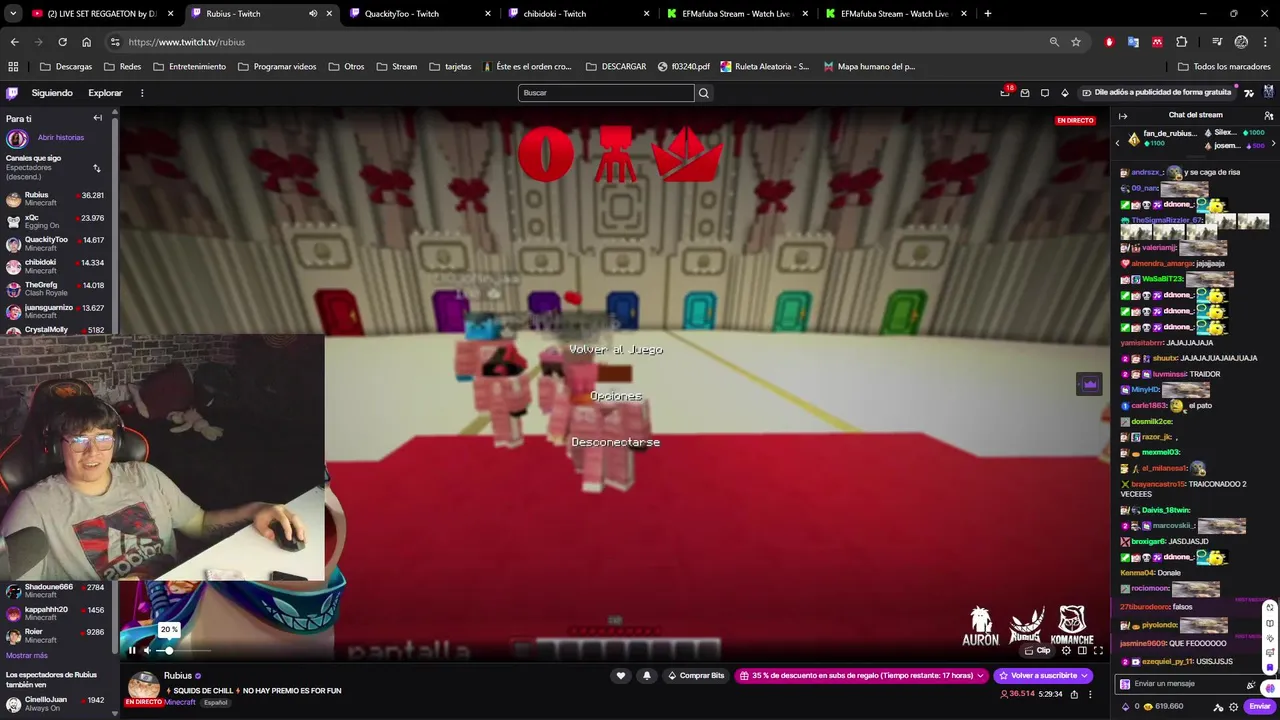Open Twitch notifications inbox with badge 18

click(x=1005, y=92)
